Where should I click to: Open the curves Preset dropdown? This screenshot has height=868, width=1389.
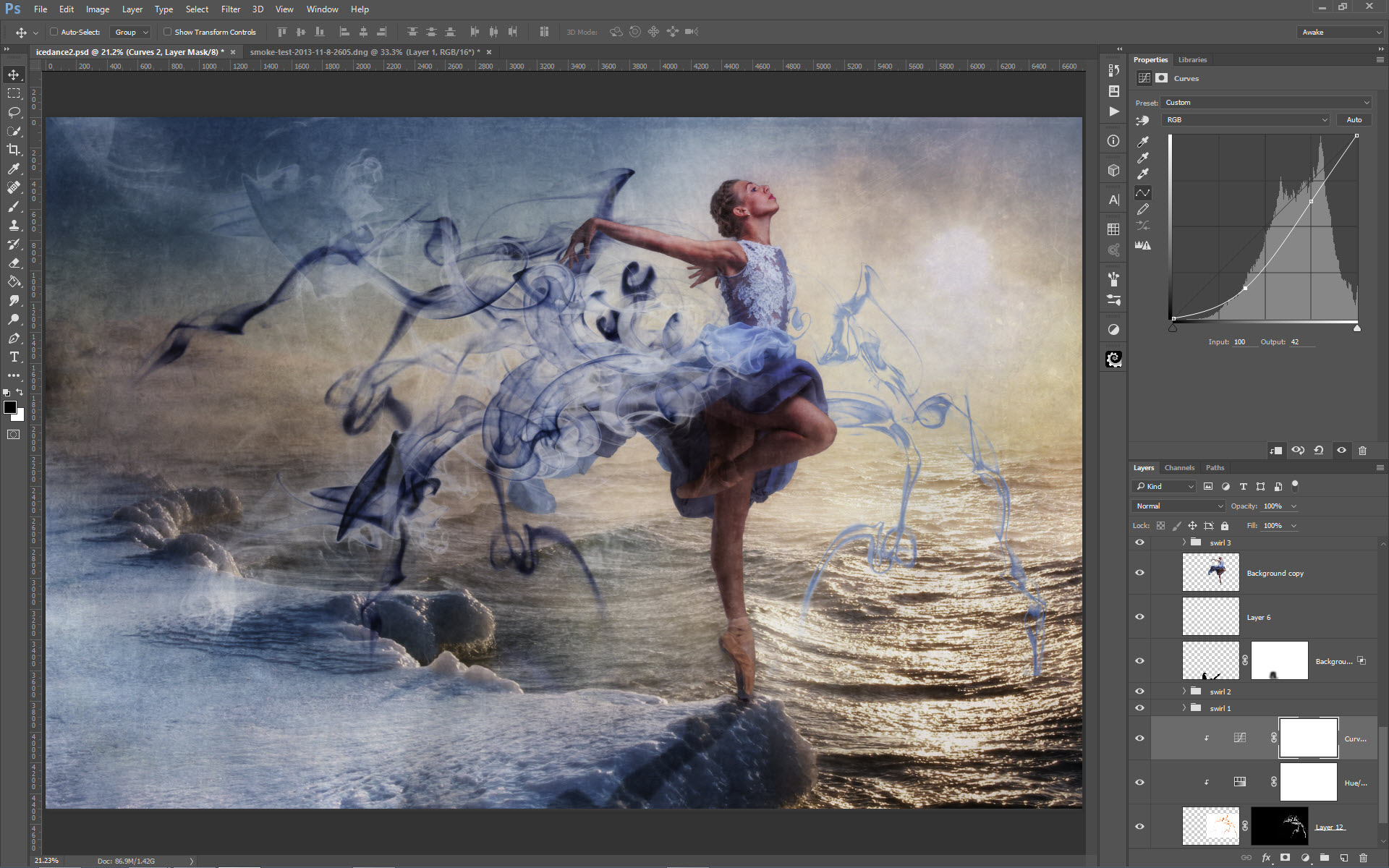(x=1266, y=103)
